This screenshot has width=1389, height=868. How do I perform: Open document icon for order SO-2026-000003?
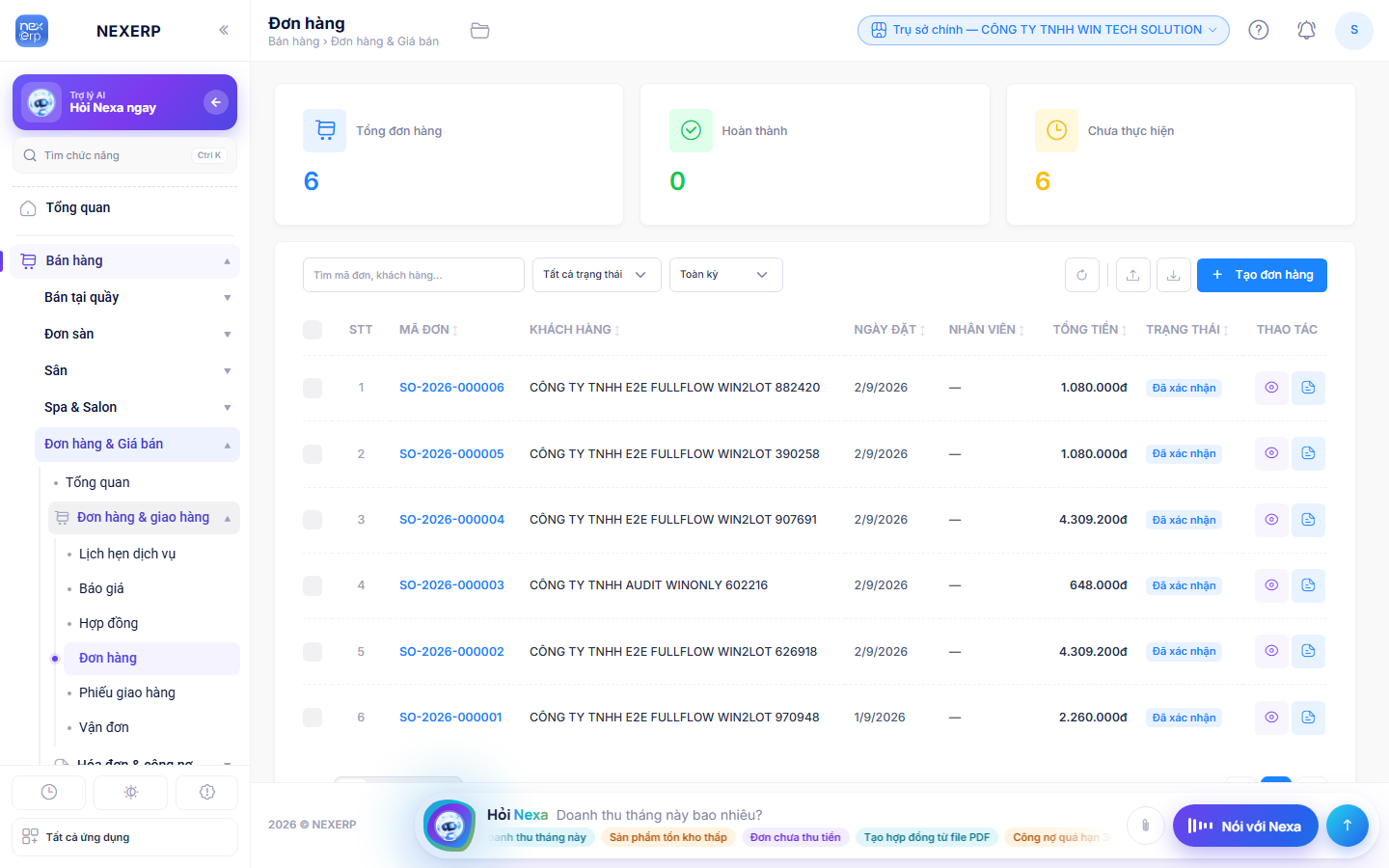tap(1308, 585)
